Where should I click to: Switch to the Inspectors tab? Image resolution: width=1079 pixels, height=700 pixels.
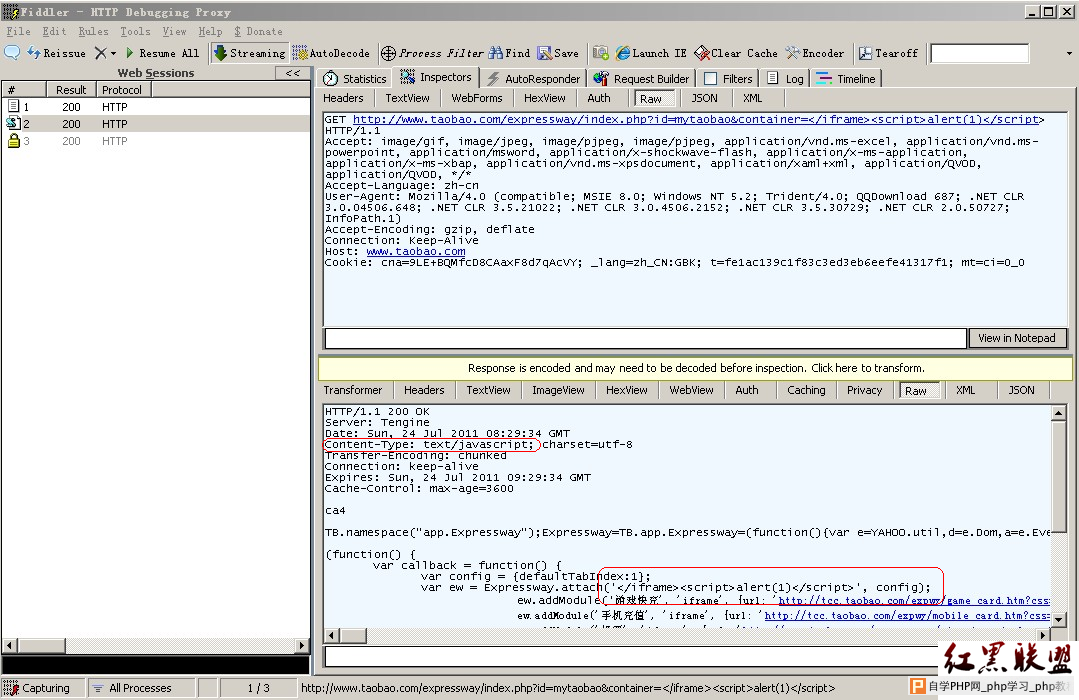(x=436, y=77)
